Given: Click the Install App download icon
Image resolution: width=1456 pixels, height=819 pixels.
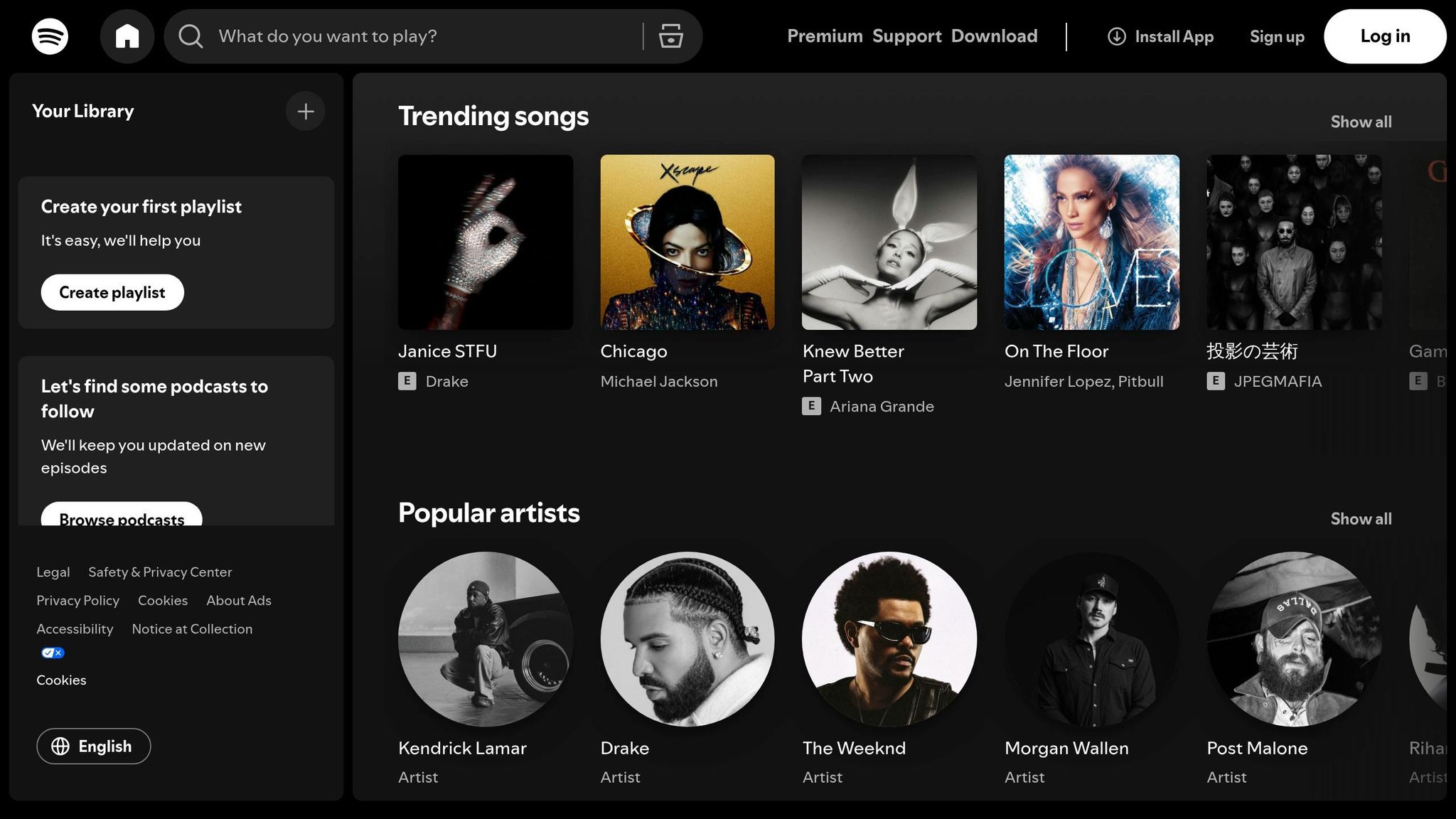Looking at the screenshot, I should point(1117,36).
